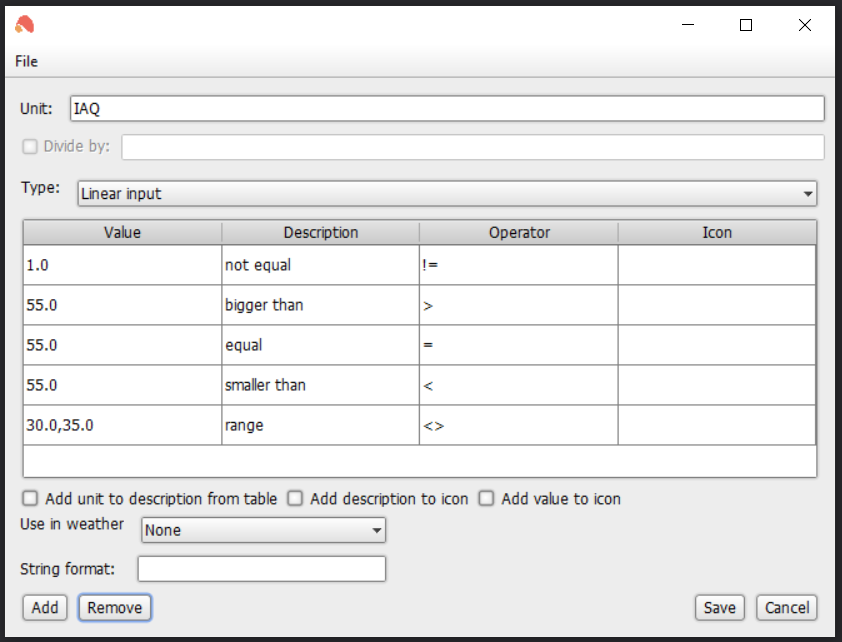Select the Value column header
Screen dimensions: 842x642
pos(122,232)
